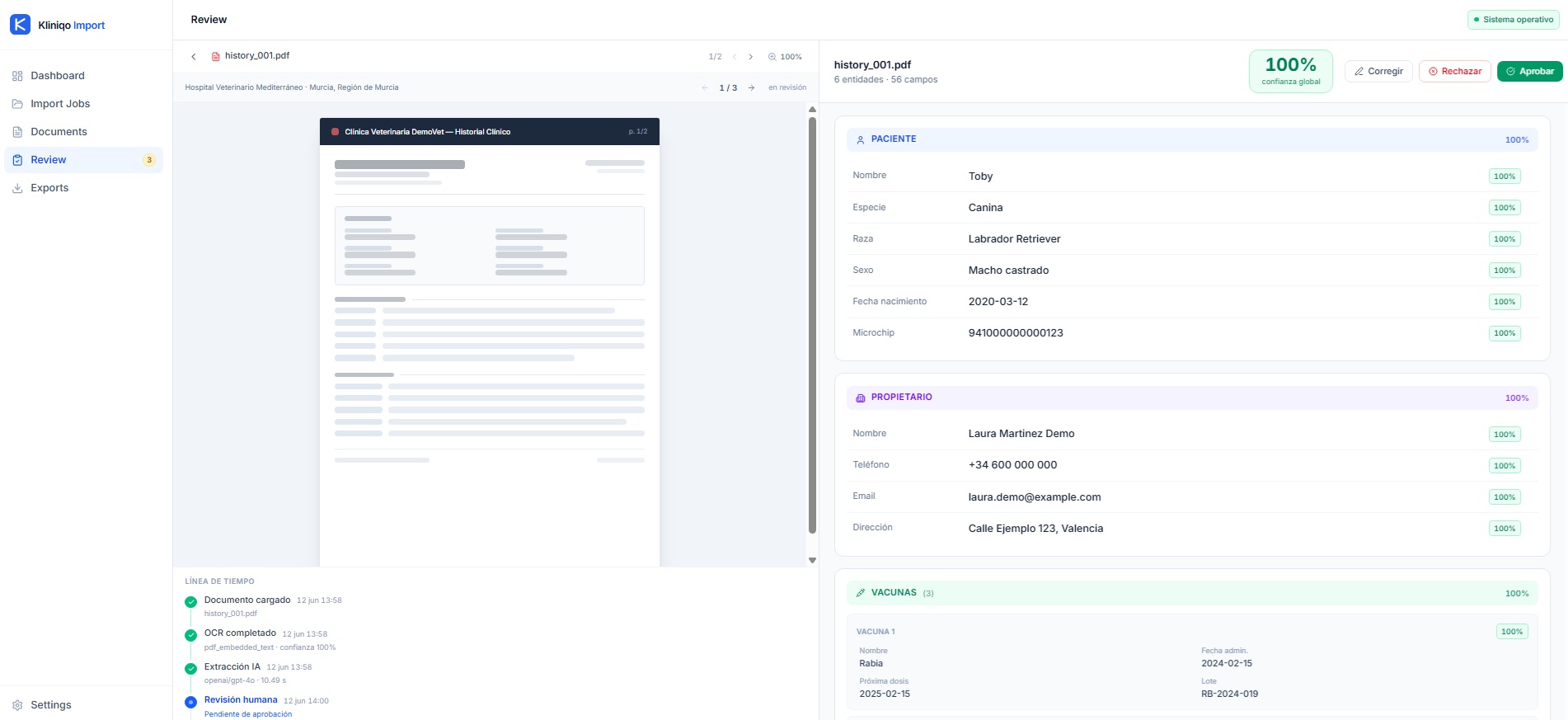This screenshot has height=720, width=1568.
Task: Click the Sistema operativo status badge
Action: coord(1513,20)
